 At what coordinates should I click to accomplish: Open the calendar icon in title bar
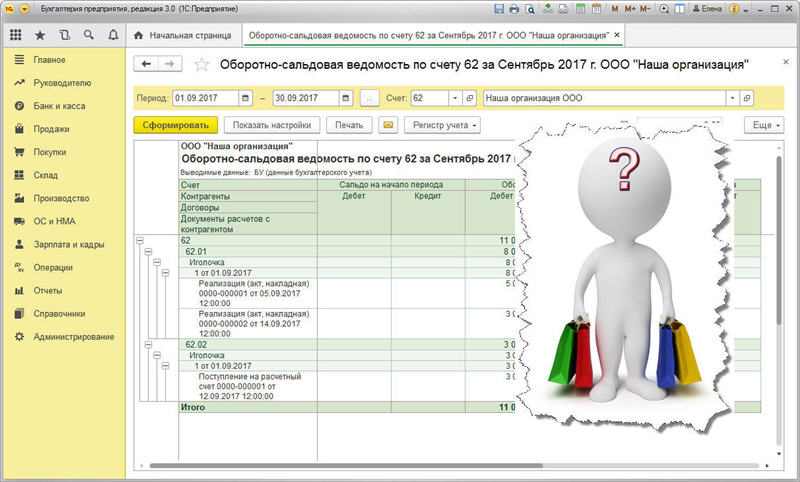tap(596, 9)
